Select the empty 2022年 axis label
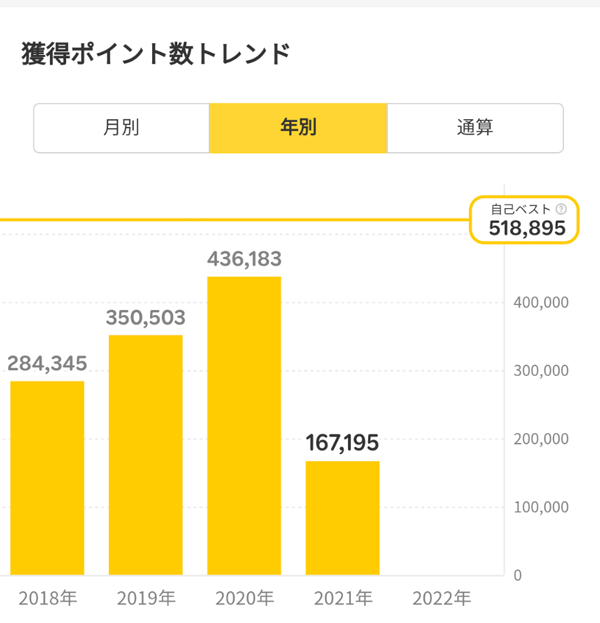The height and width of the screenshot is (623, 600). click(x=441, y=598)
